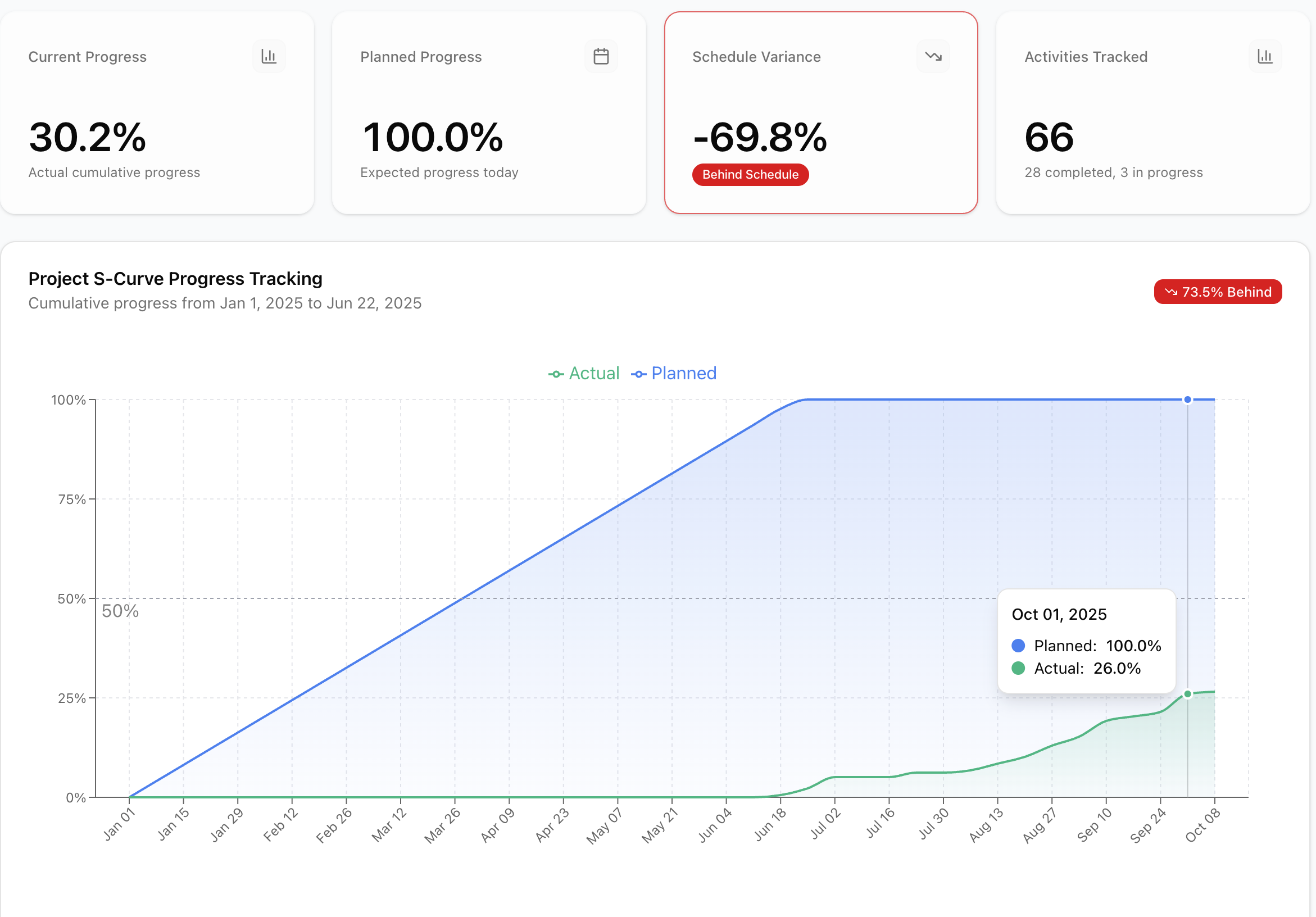
Task: Click the calendar icon on Planned Progress
Action: (x=601, y=56)
